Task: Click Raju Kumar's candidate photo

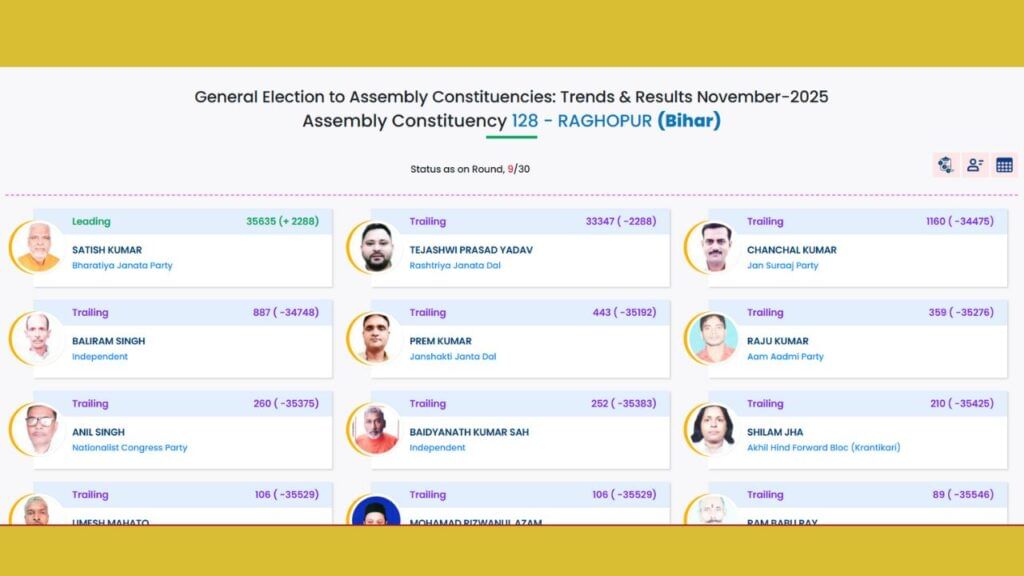Action: 713,338
